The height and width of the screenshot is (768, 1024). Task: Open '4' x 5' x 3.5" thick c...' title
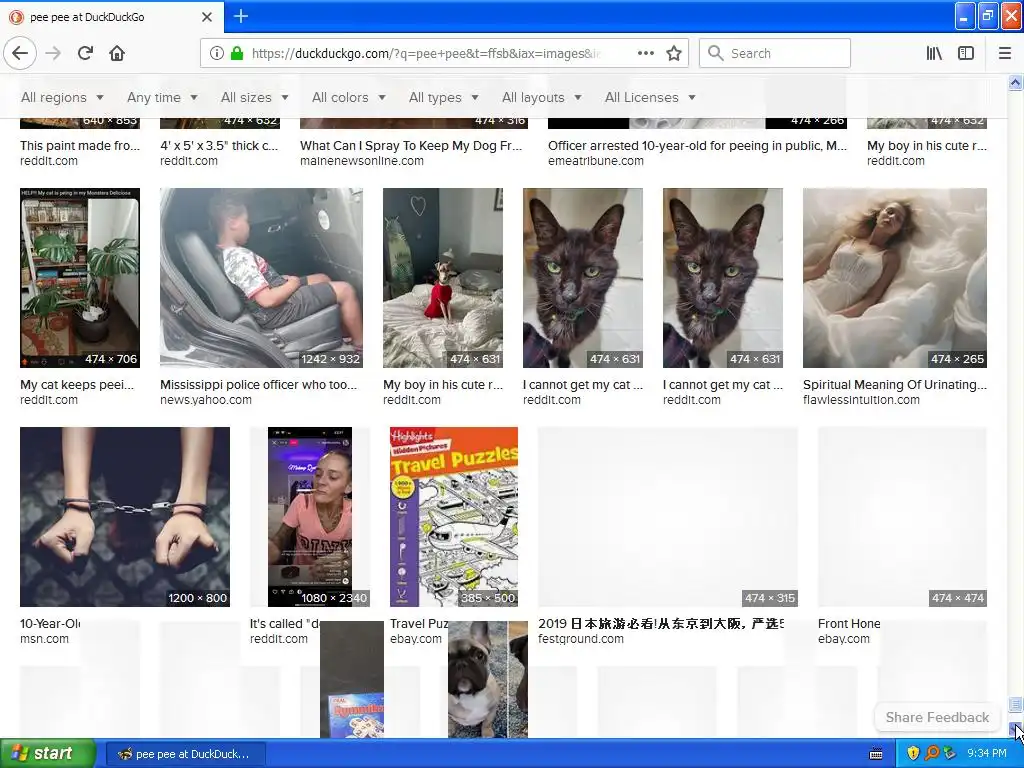point(219,146)
